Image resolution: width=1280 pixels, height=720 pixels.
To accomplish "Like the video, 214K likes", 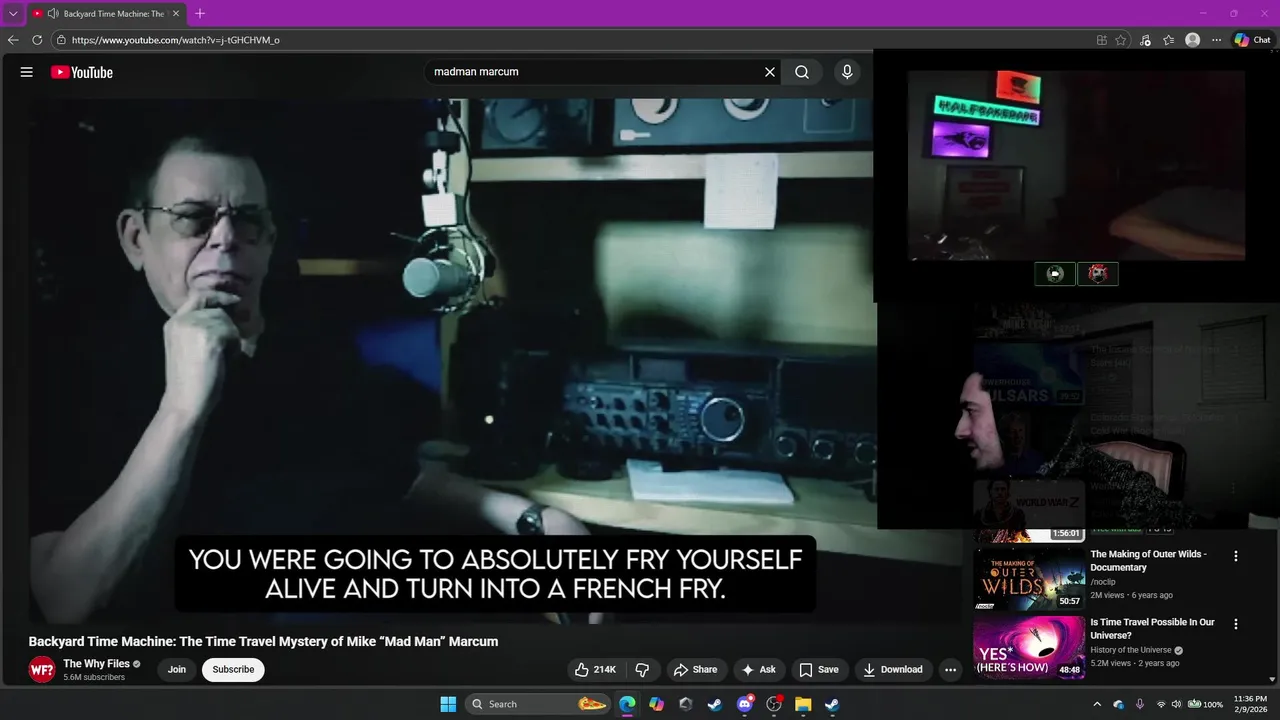I will click(595, 670).
